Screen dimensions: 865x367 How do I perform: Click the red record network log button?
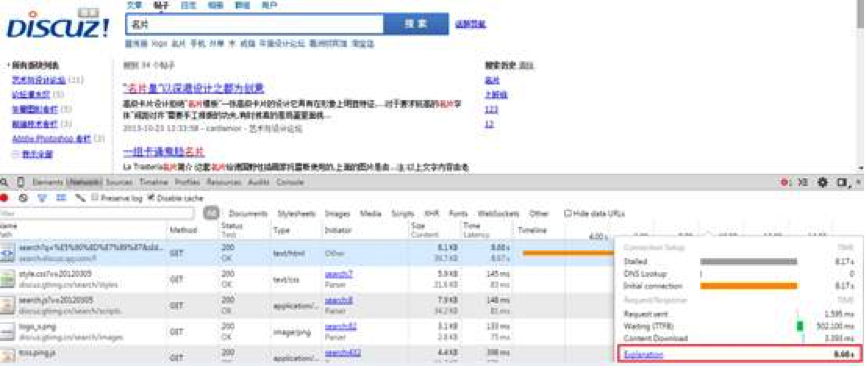click(4, 198)
